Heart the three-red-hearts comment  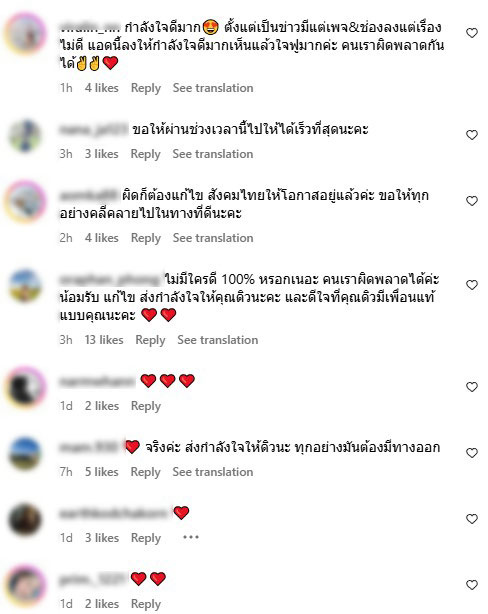click(x=472, y=387)
